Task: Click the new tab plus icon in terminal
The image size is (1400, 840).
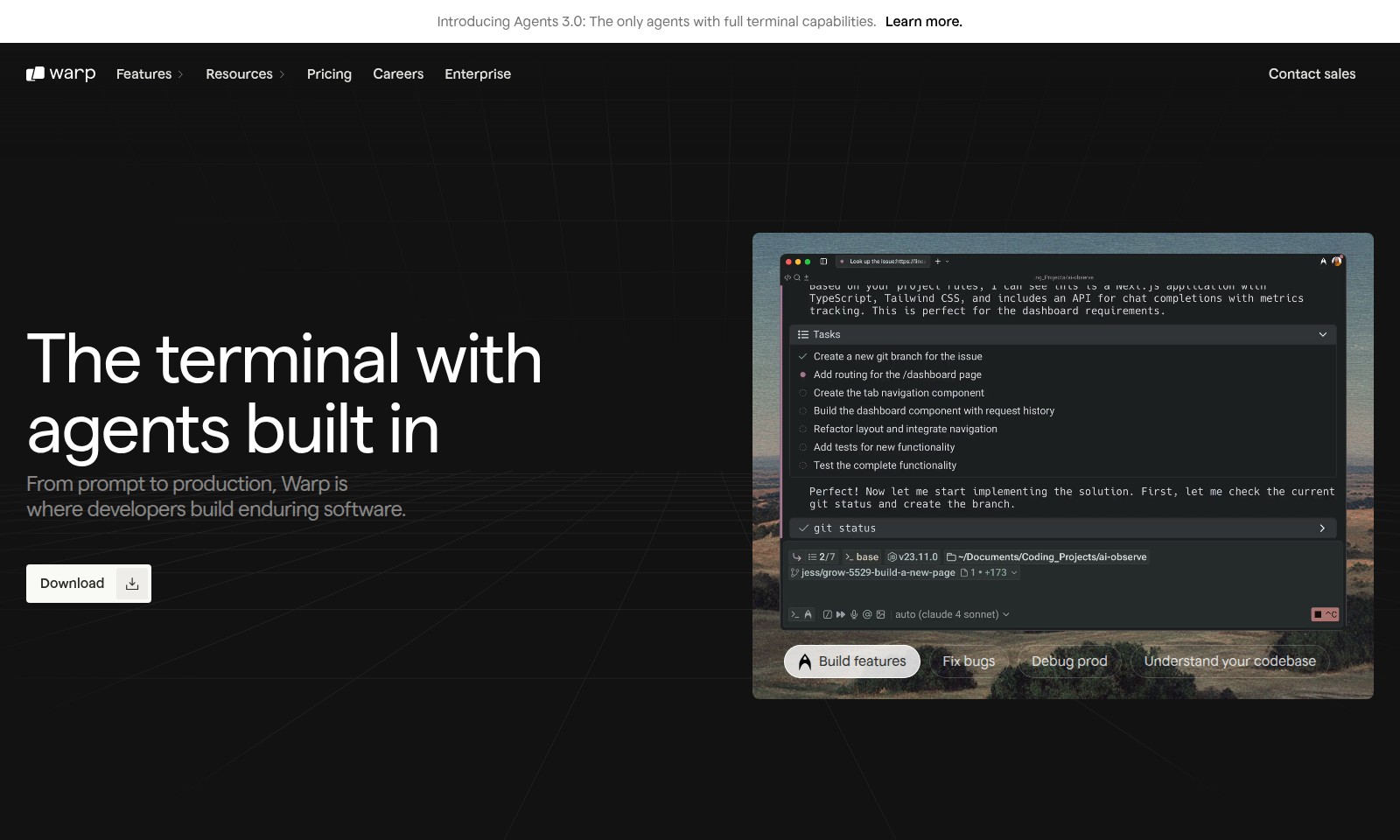Action: 938,262
